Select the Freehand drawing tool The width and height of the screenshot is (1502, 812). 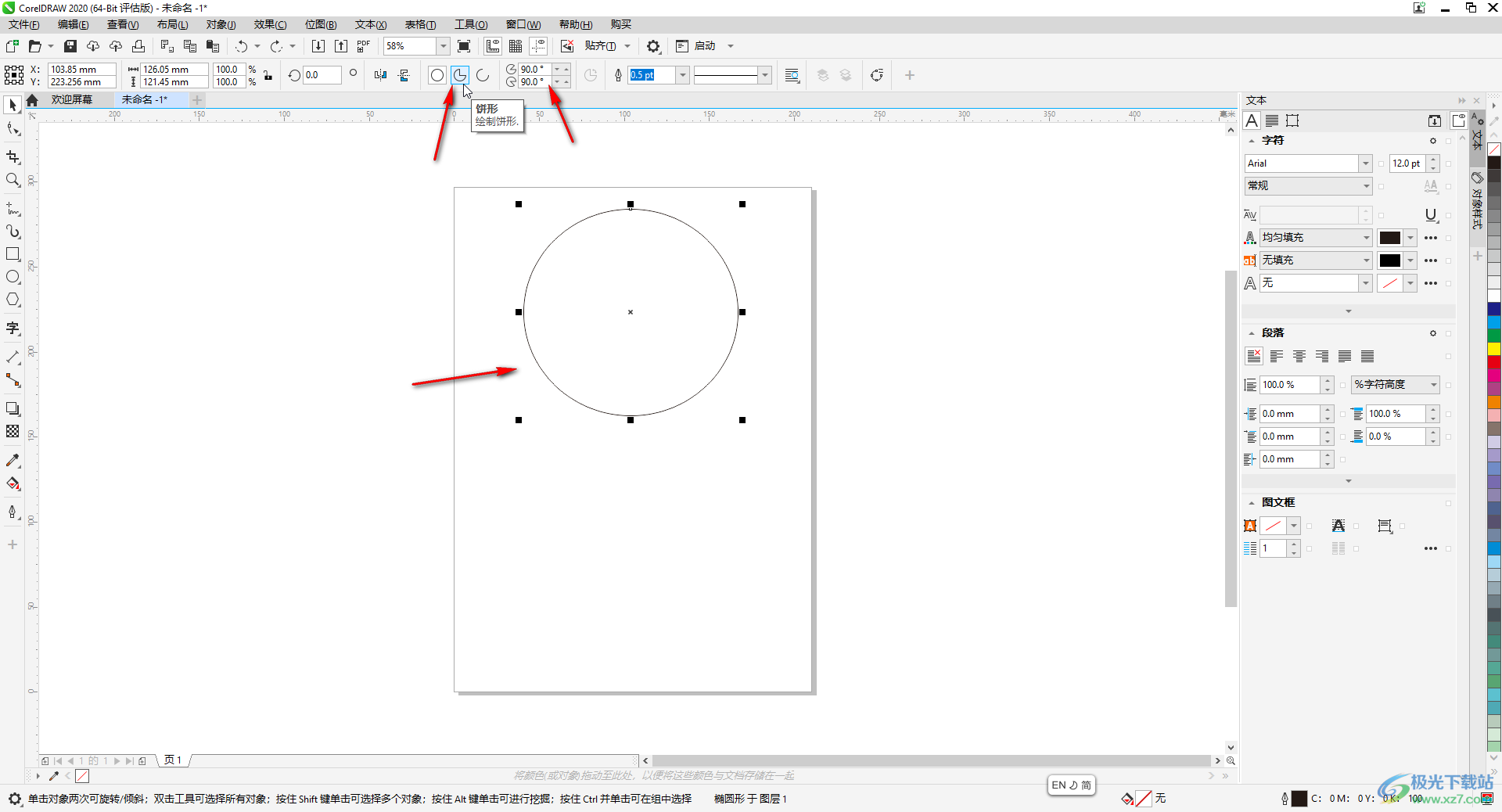point(13,209)
